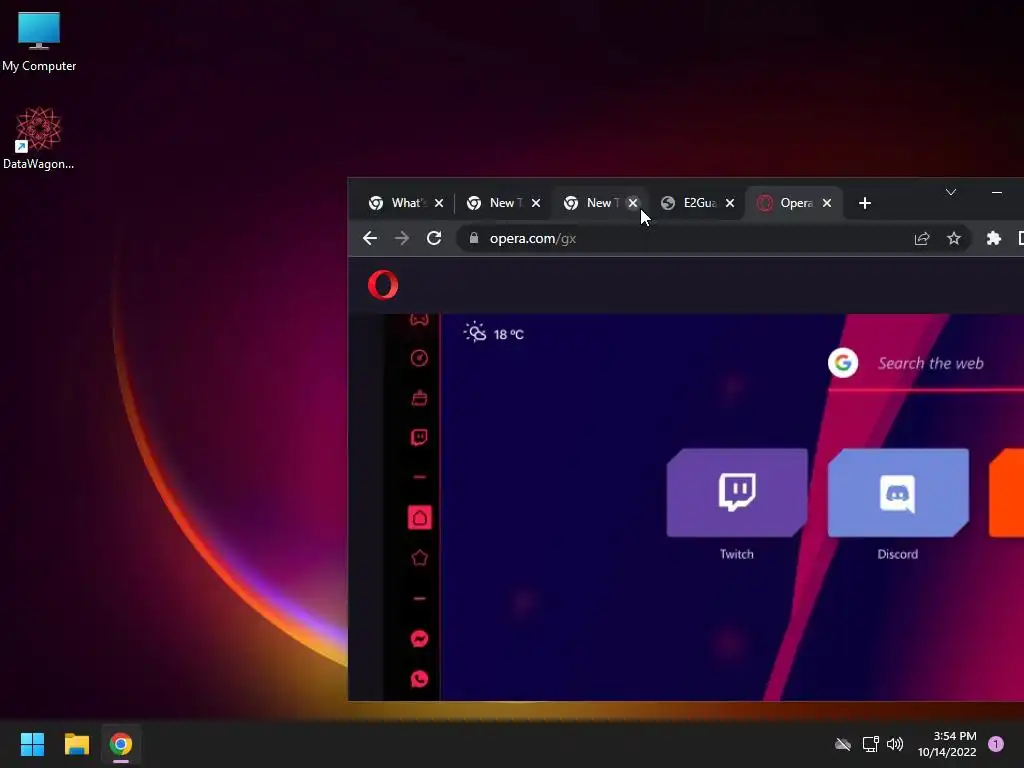1024x768 pixels.
Task: Open the Twitch speed dial tile
Action: coord(737,493)
